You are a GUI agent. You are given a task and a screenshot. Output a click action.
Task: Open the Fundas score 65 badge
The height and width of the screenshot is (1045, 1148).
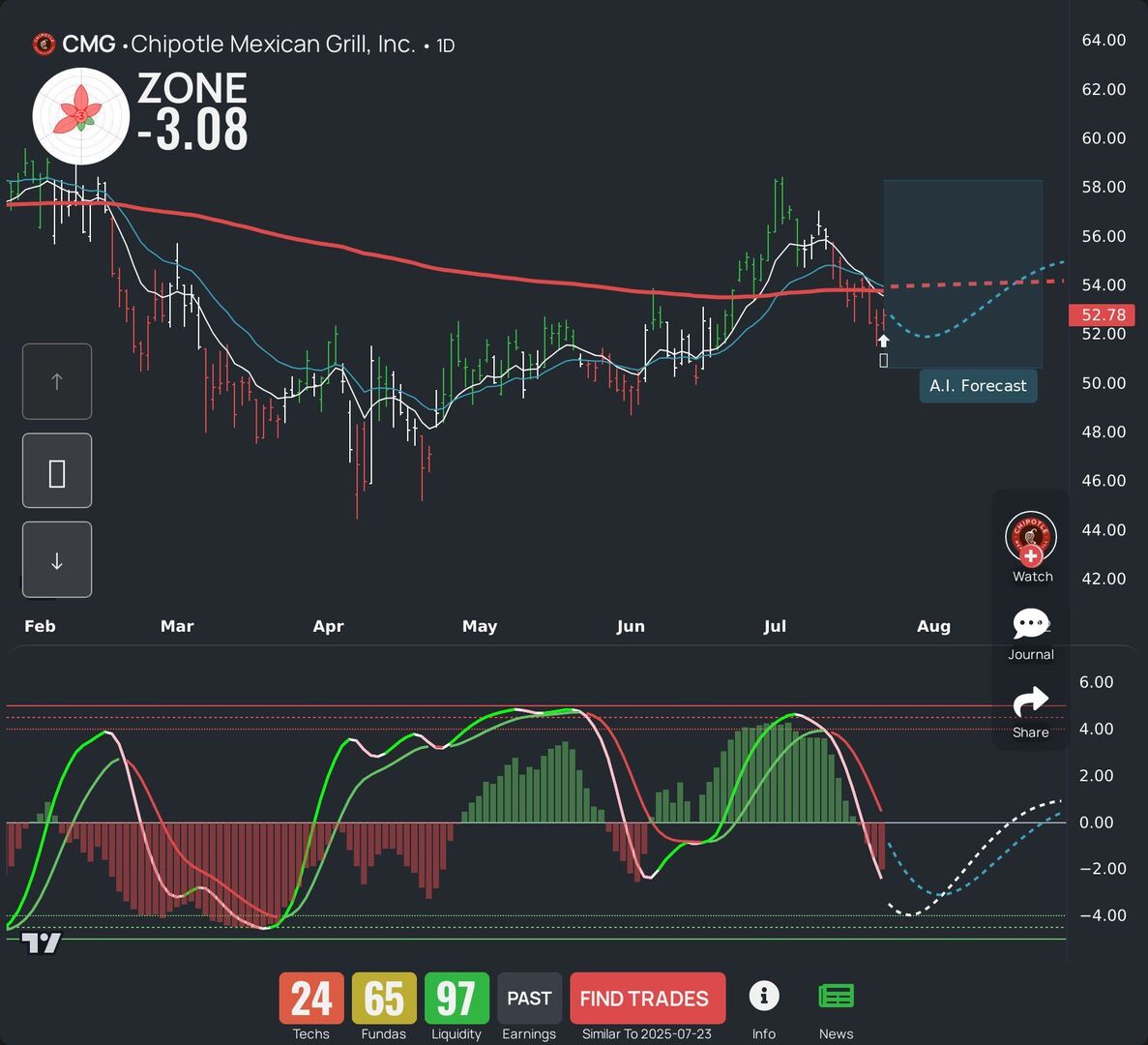point(384,999)
